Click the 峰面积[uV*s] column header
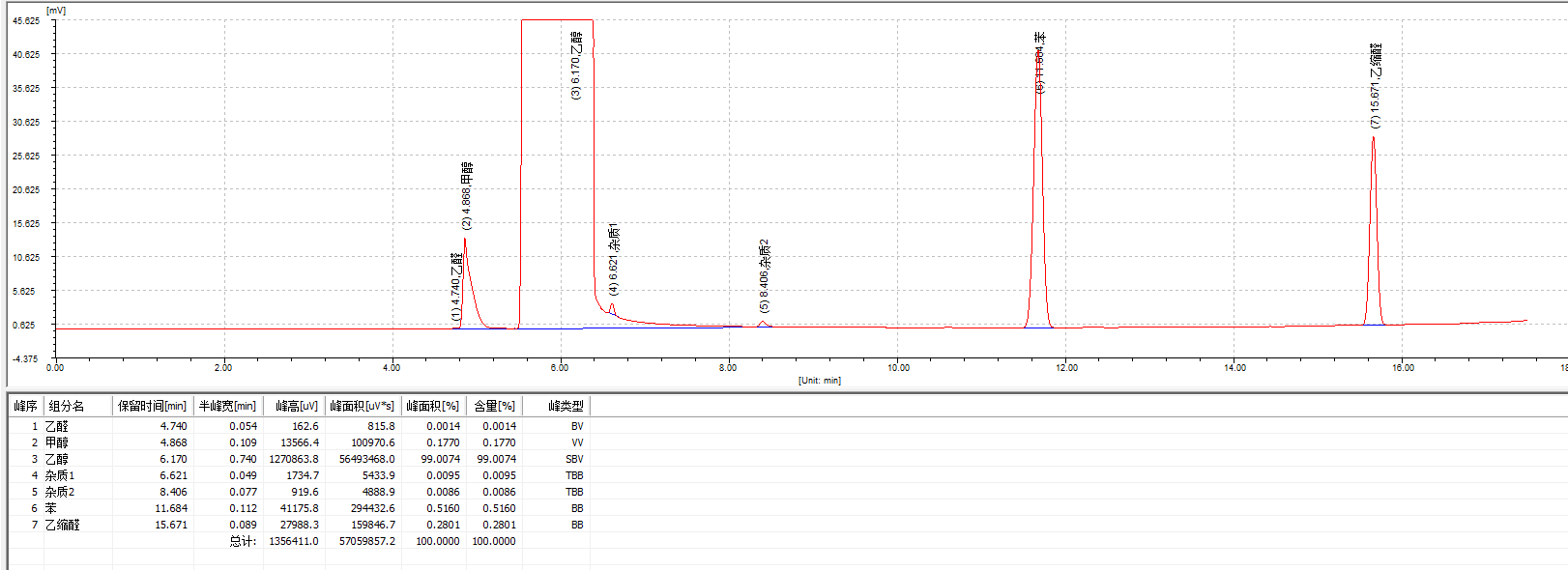Screen dimensions: 1568x570 click(362, 406)
